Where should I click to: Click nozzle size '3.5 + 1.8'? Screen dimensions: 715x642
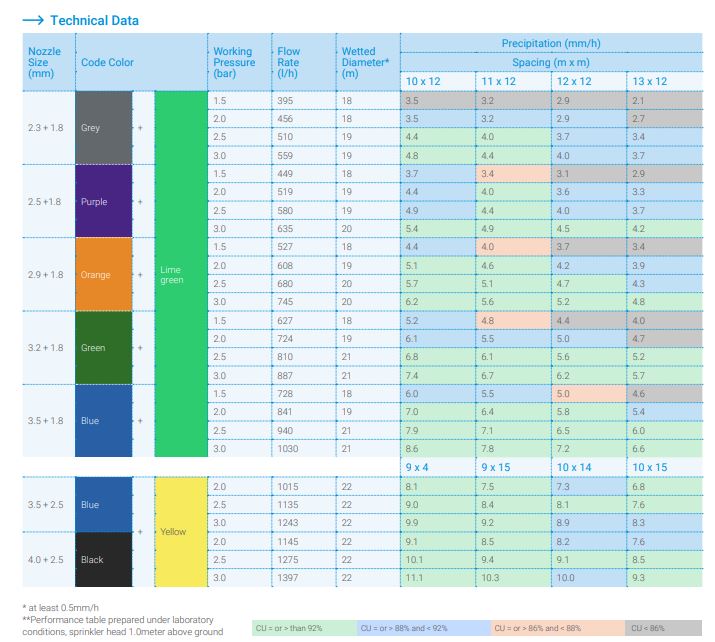coord(46,421)
